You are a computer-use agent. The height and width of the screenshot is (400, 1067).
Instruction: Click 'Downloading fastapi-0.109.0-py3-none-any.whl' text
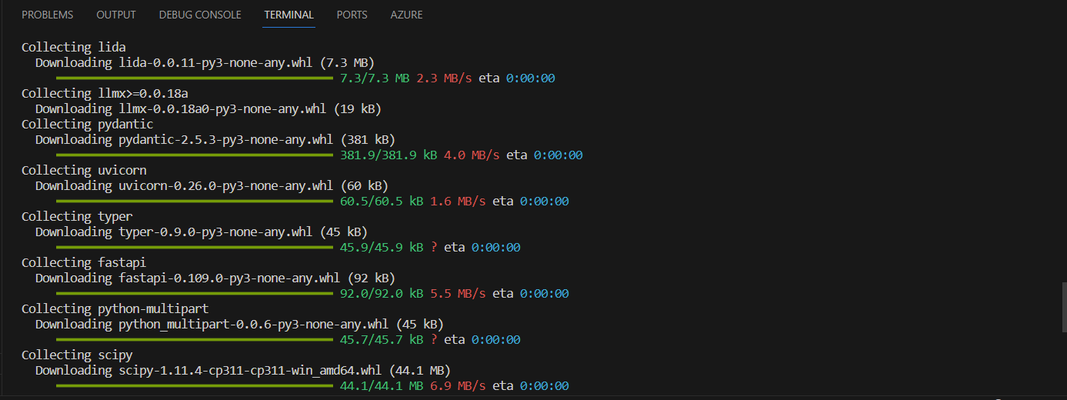[x=188, y=278]
